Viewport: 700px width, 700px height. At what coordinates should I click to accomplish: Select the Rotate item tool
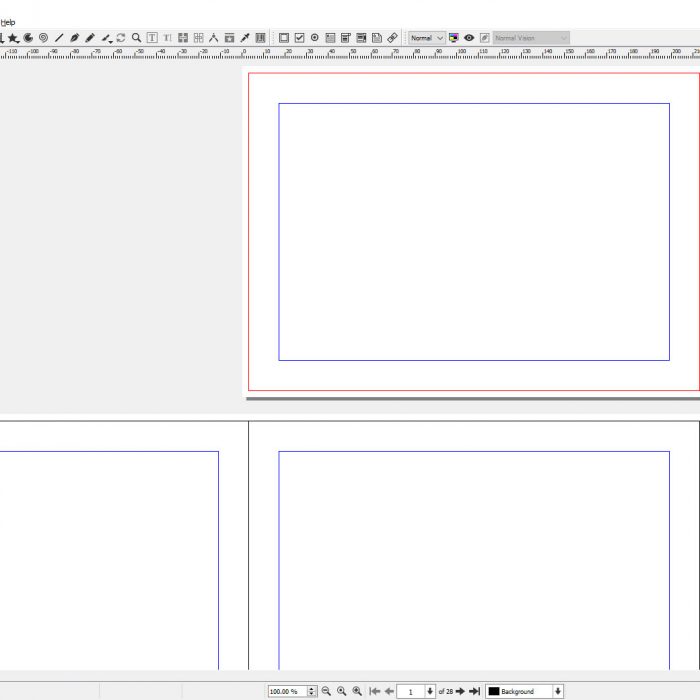(x=121, y=38)
